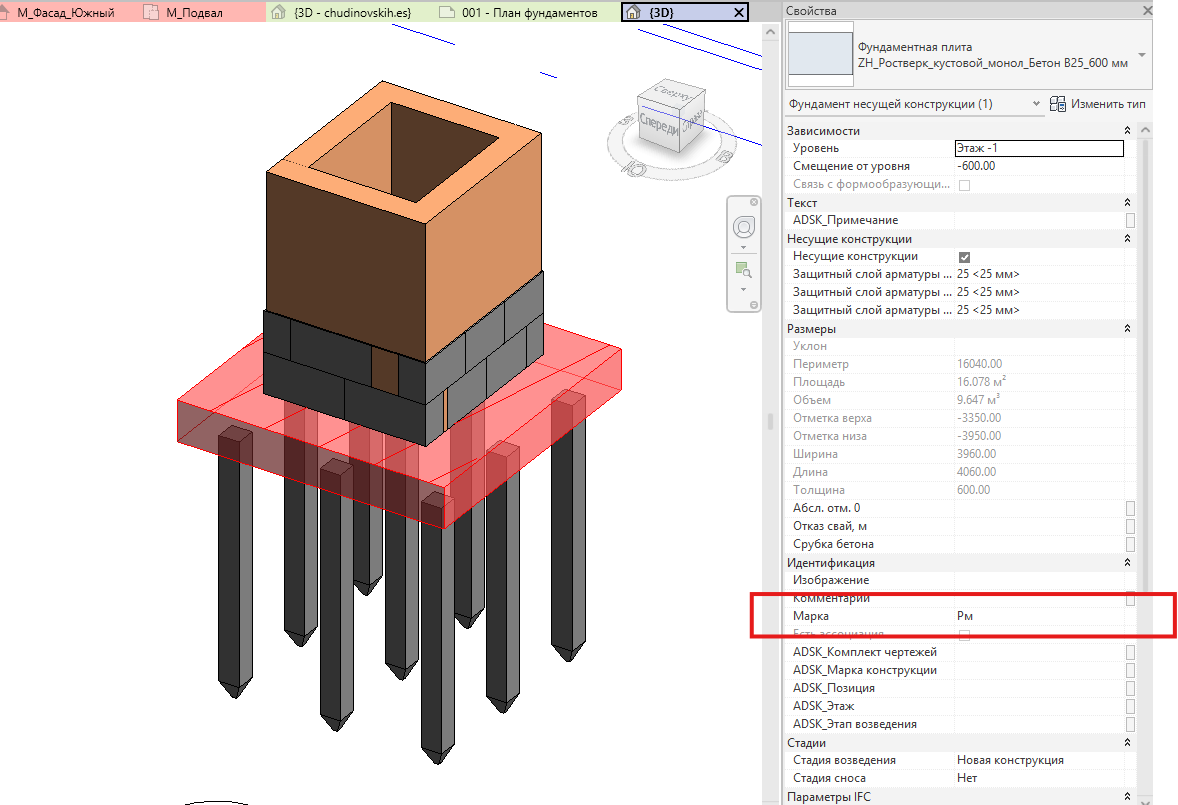
Task: Click the Периметр value 16040.00
Action: click(1039, 364)
